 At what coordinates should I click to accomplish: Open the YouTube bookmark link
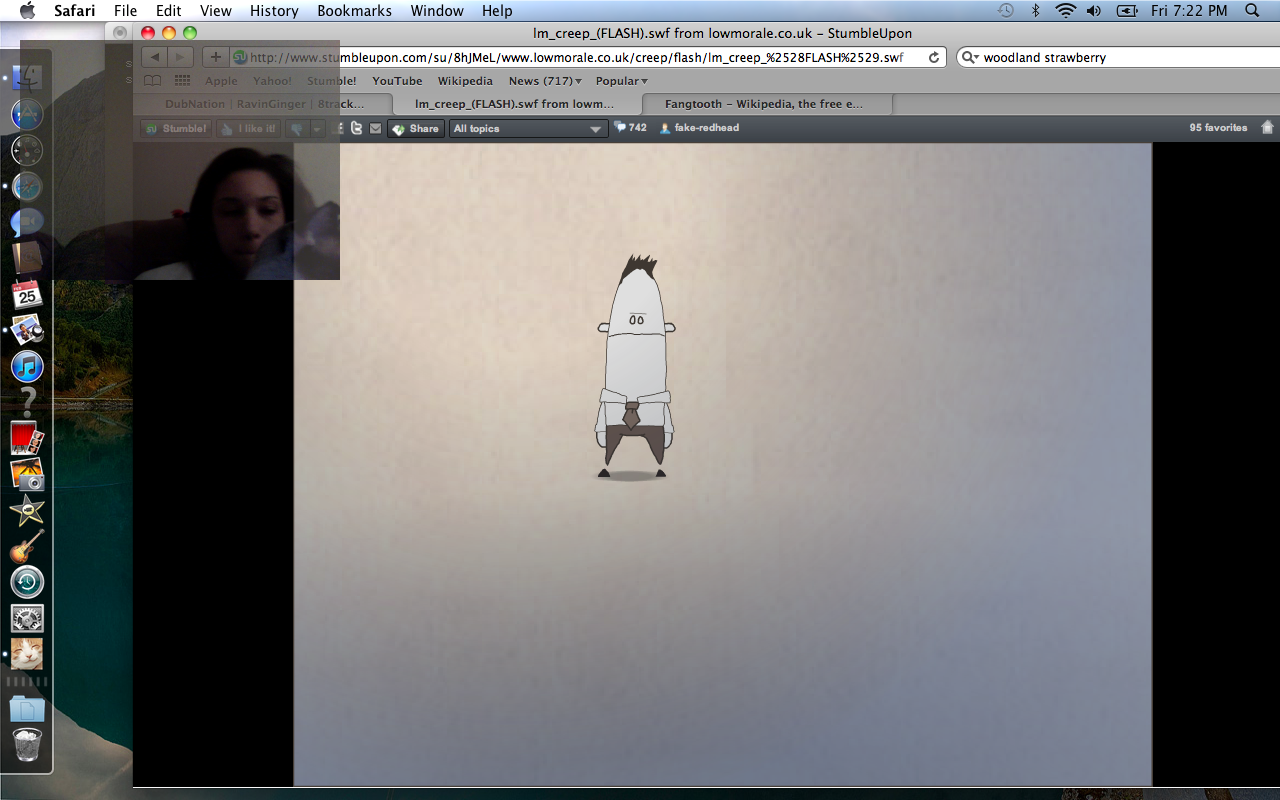click(397, 81)
